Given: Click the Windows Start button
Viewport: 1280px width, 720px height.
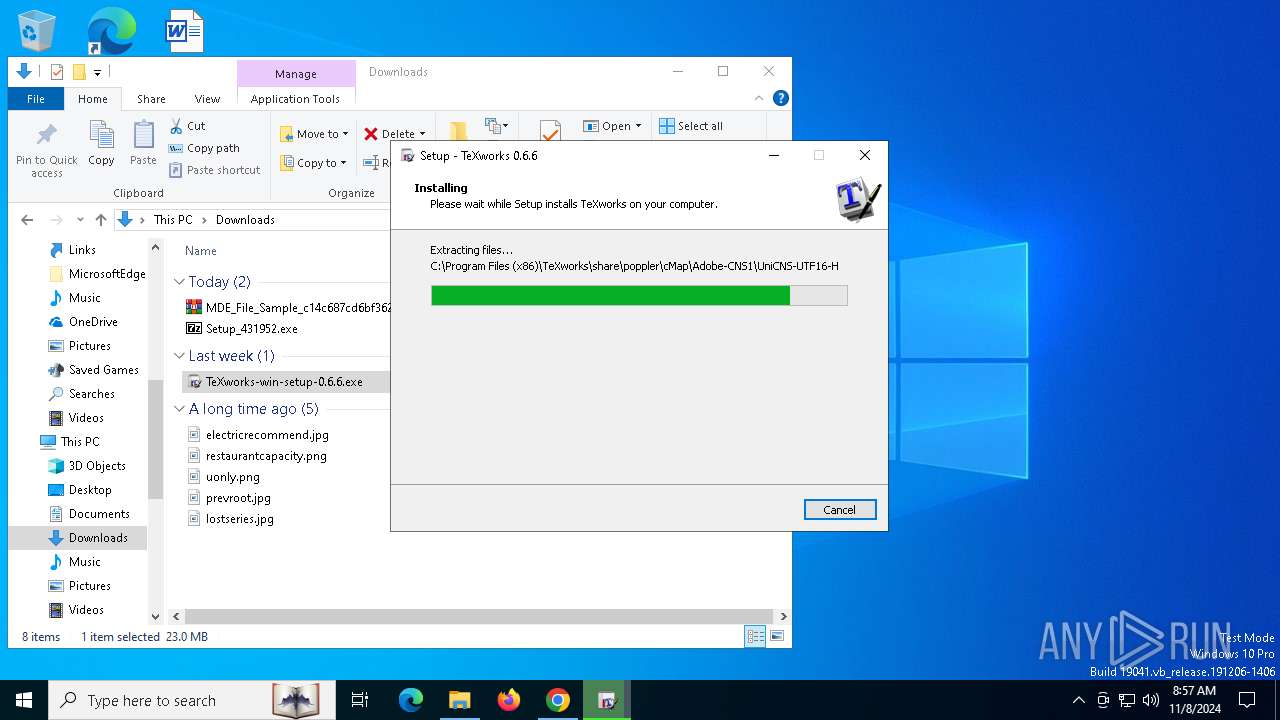Looking at the screenshot, I should pyautogui.click(x=24, y=700).
